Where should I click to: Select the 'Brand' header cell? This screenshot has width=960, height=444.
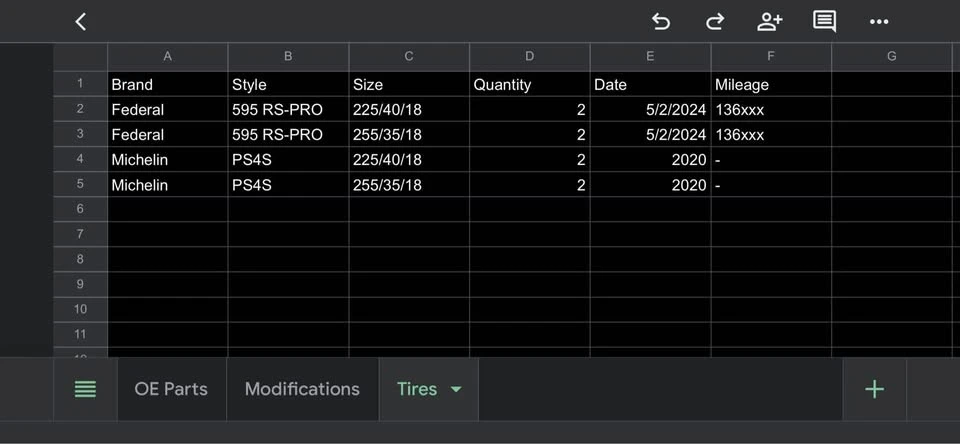tap(167, 85)
